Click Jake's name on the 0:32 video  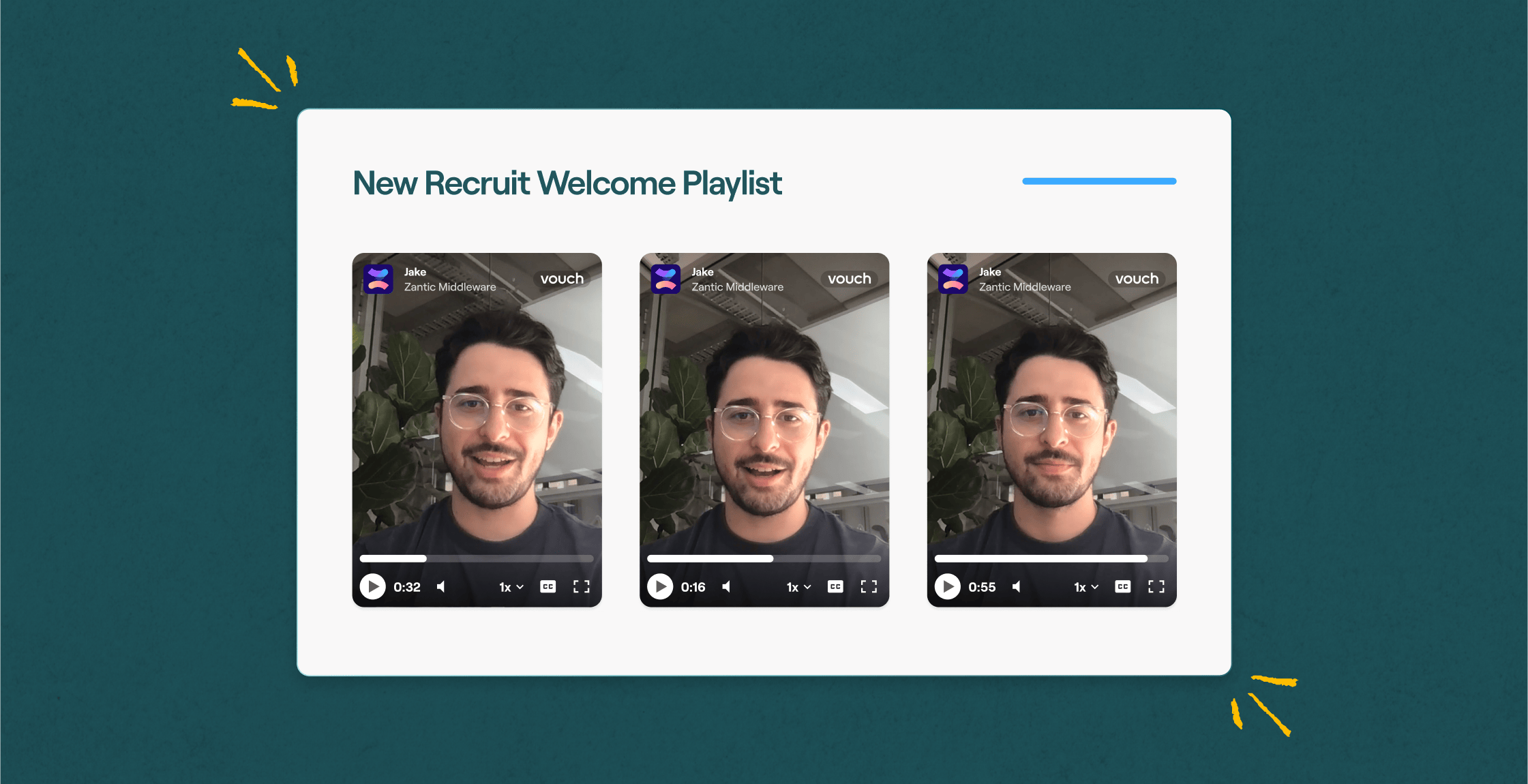click(x=415, y=272)
